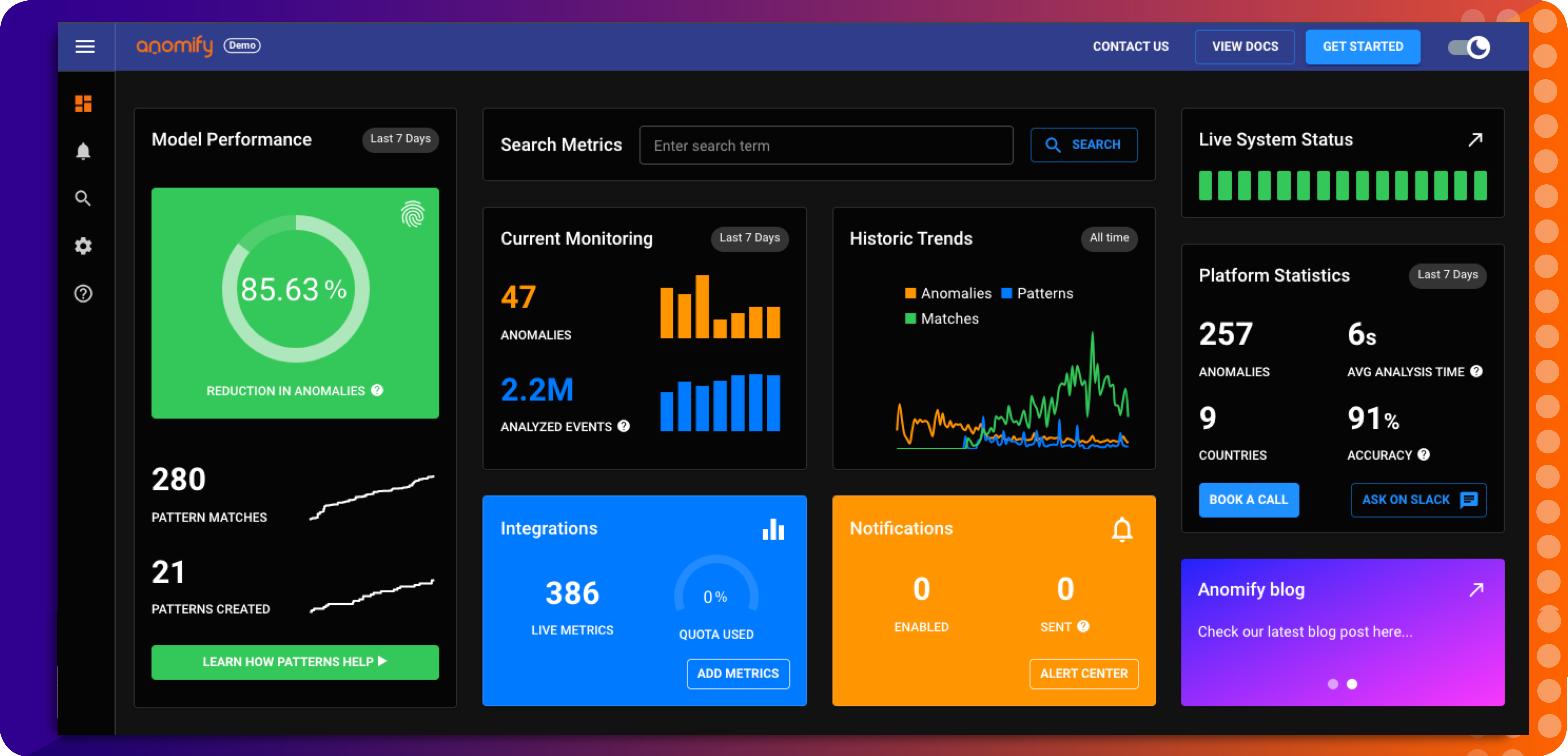Click the Demo badge

coord(242,46)
